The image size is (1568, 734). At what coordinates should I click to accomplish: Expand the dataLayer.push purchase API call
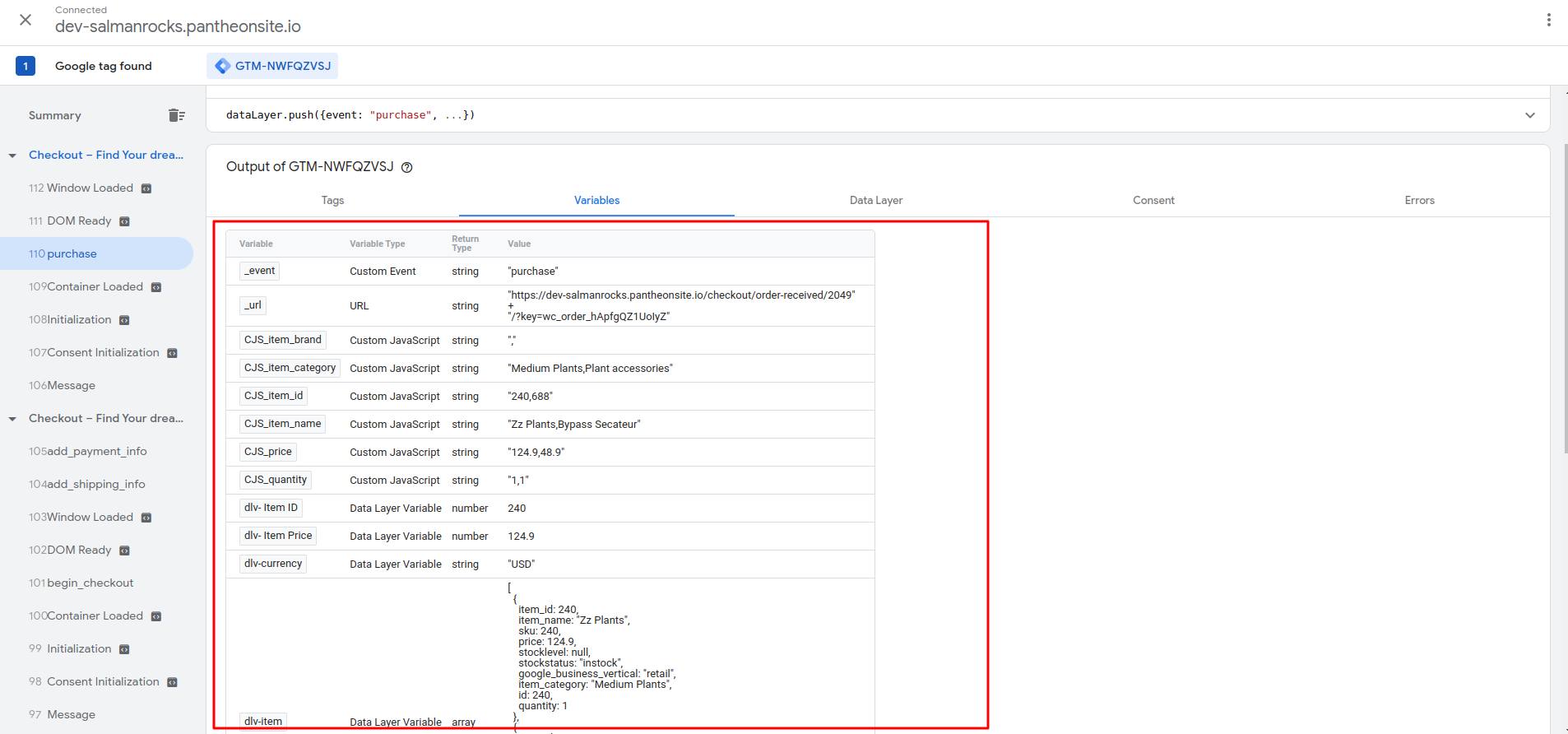[x=1529, y=115]
